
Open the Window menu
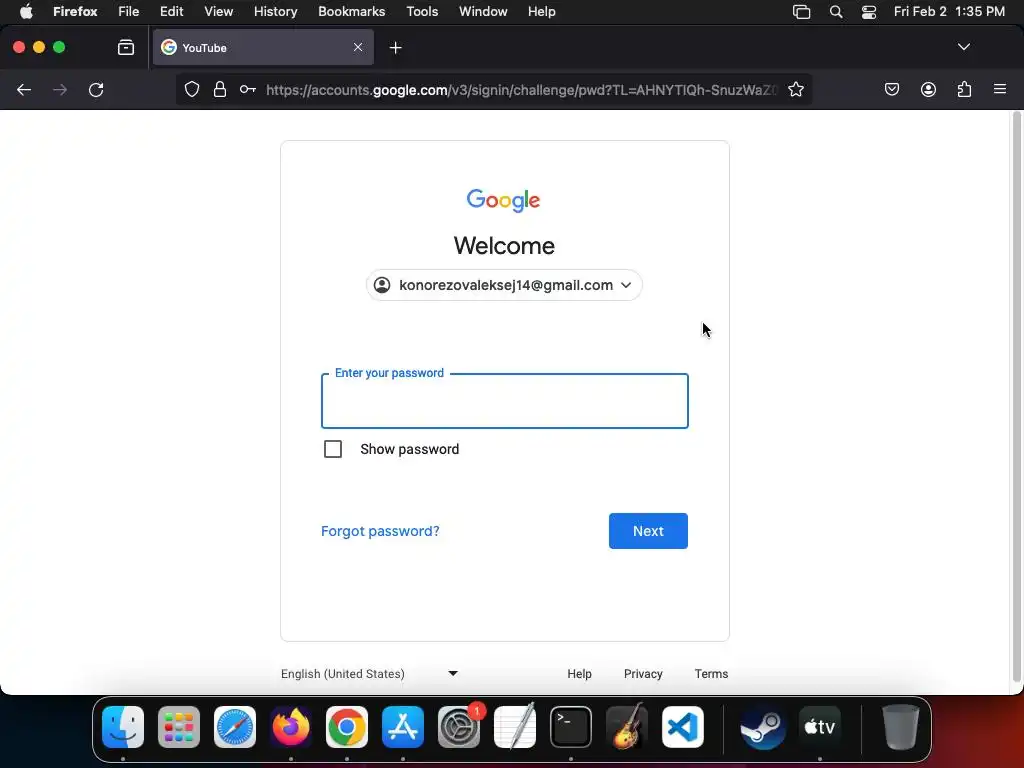[483, 12]
